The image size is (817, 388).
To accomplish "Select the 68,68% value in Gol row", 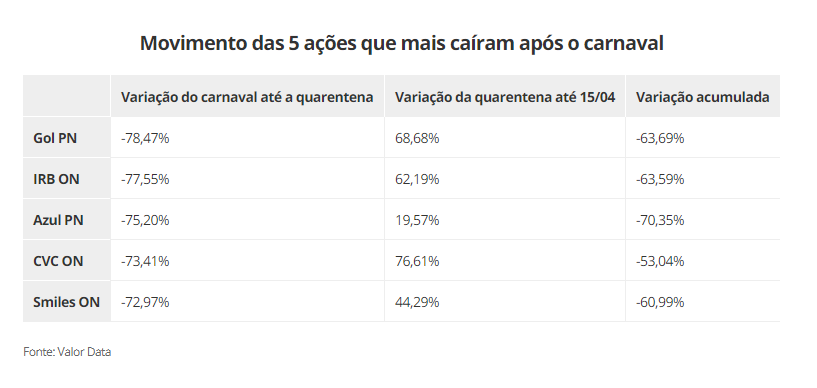I will [x=417, y=138].
